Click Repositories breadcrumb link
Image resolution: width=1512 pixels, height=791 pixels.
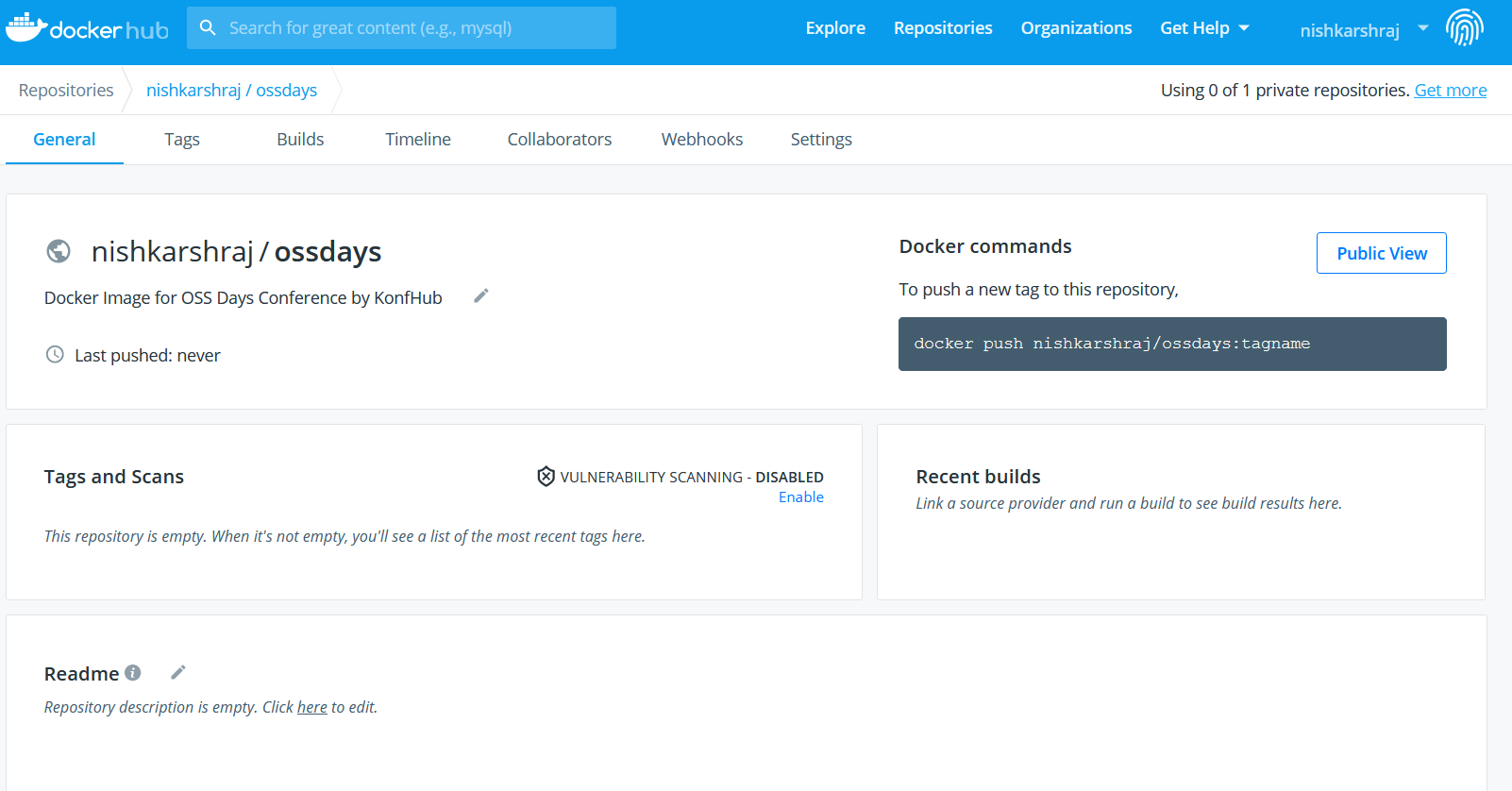(x=66, y=91)
